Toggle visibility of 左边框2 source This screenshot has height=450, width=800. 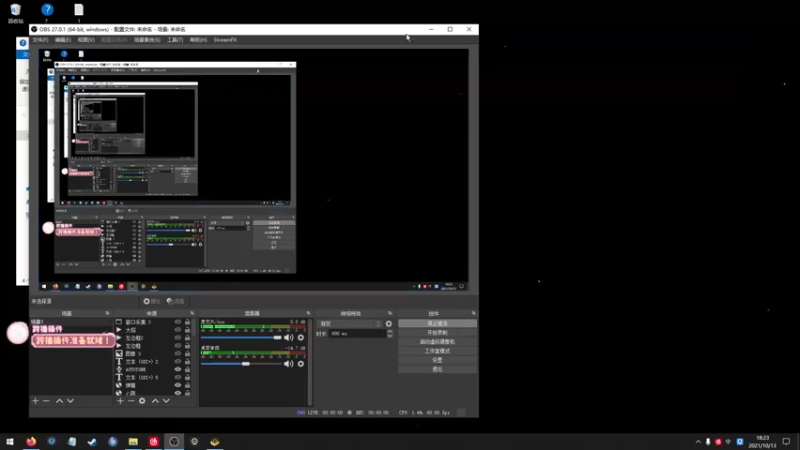[x=178, y=338]
